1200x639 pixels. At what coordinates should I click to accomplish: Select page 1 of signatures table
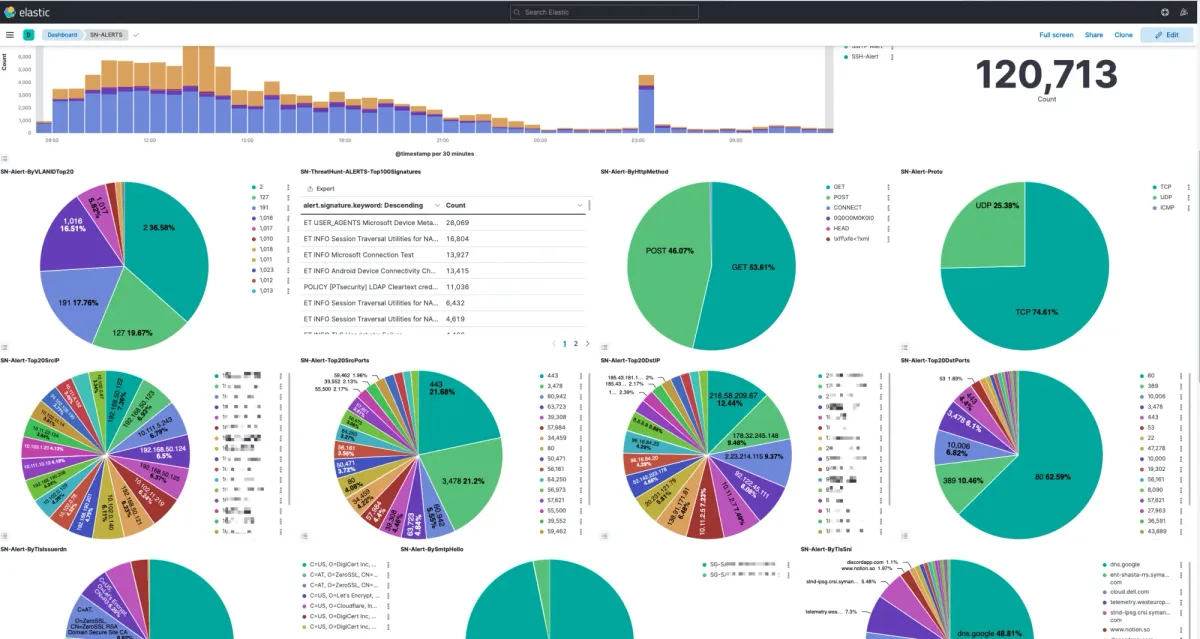[x=564, y=343]
